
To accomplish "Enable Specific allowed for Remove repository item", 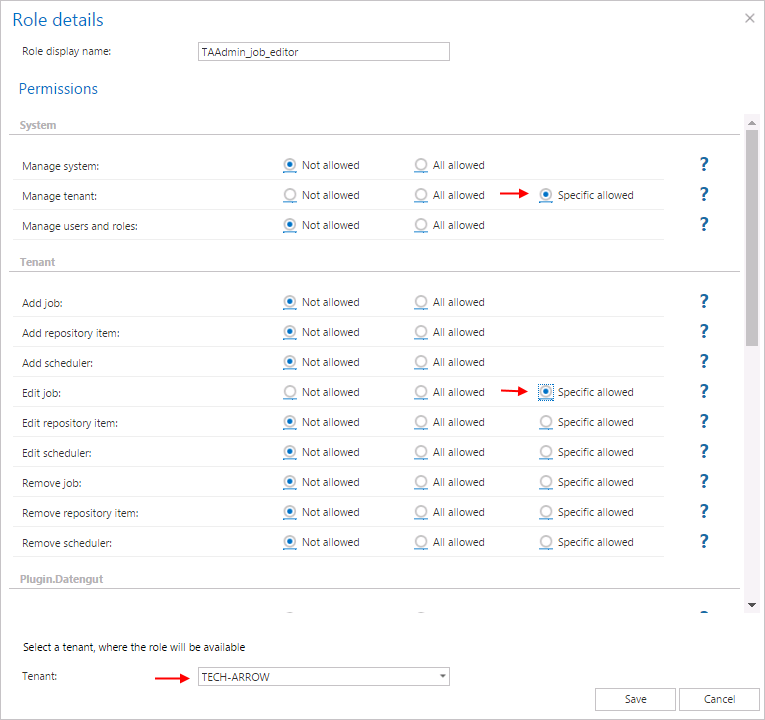I will (546, 512).
